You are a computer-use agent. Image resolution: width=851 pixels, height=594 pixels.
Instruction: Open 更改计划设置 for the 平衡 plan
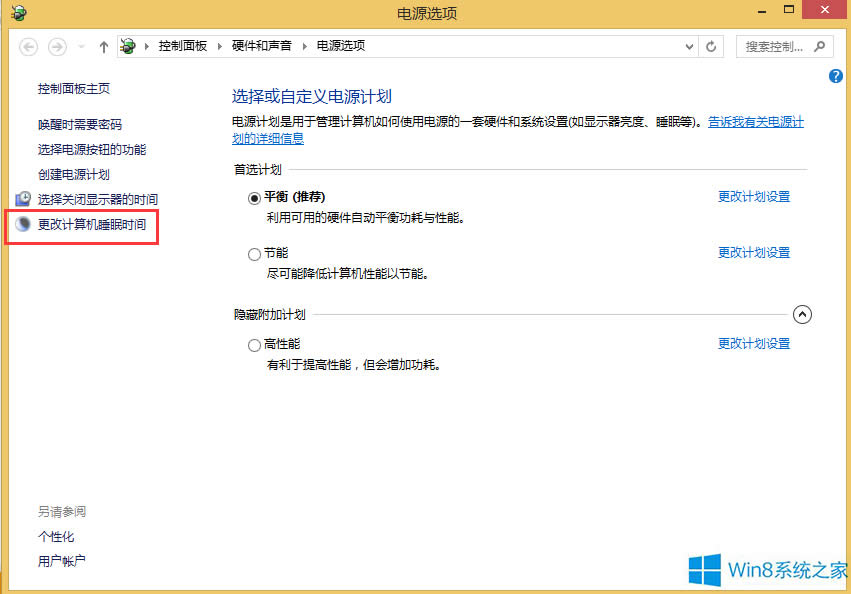pos(753,197)
